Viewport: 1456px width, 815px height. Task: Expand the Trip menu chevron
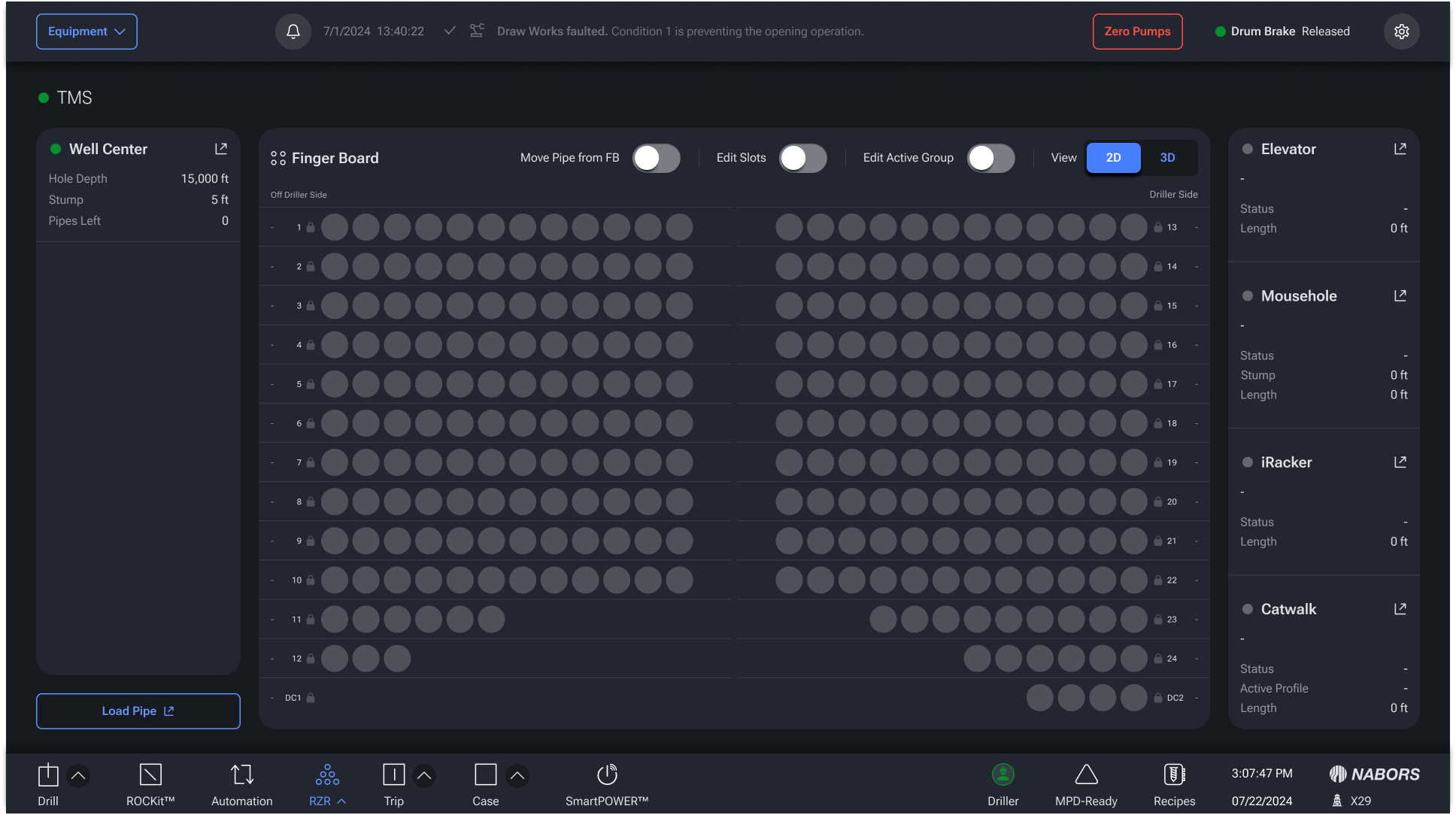pos(424,776)
